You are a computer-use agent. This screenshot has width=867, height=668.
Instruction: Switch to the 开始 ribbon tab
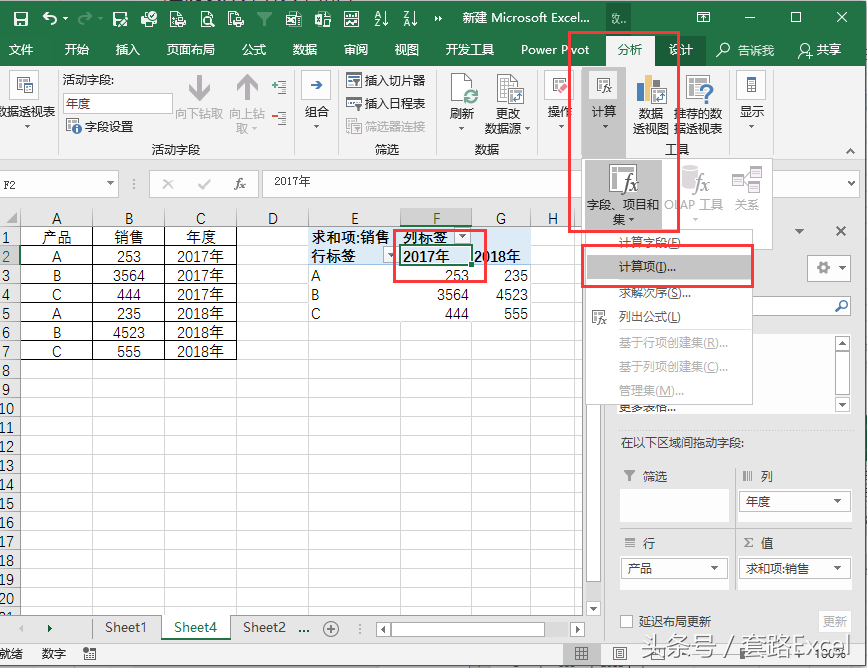pyautogui.click(x=76, y=50)
